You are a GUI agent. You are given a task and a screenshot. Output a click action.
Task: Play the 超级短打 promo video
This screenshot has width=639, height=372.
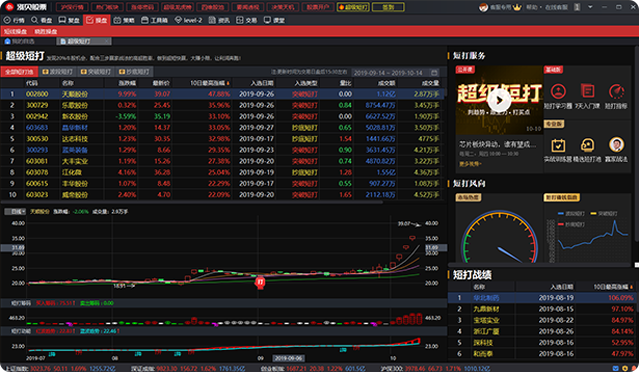[500, 100]
